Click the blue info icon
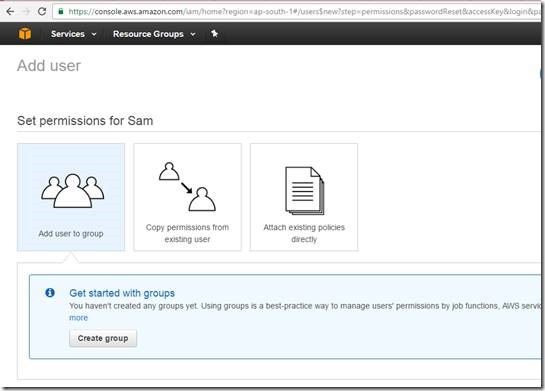545x391 pixels. [x=50, y=293]
